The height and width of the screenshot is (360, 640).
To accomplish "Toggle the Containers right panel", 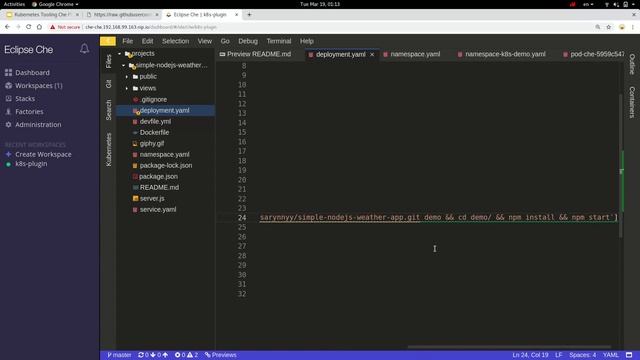I will pyautogui.click(x=632, y=102).
